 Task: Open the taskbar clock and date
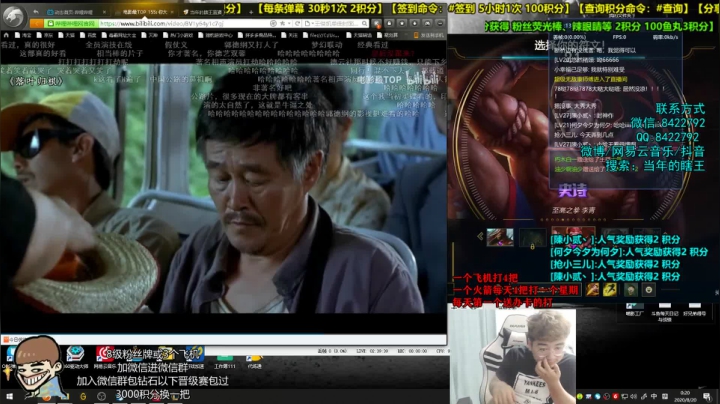pyautogui.click(x=685, y=396)
